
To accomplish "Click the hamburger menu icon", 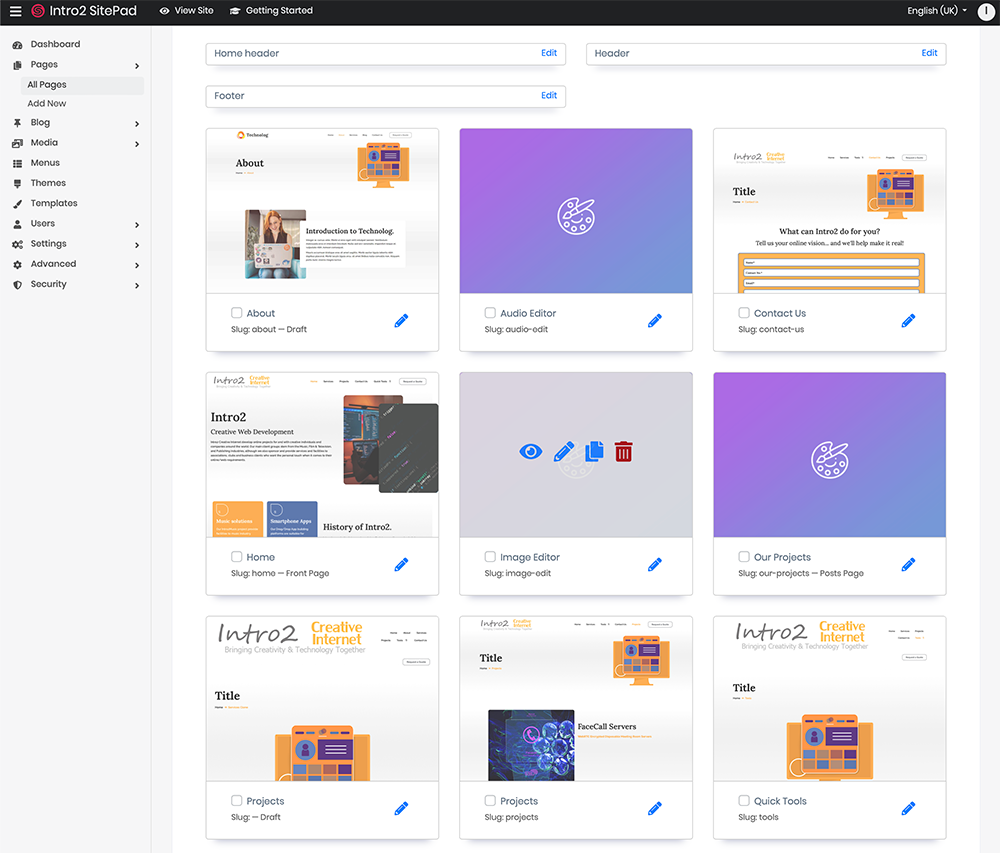I will [x=15, y=11].
